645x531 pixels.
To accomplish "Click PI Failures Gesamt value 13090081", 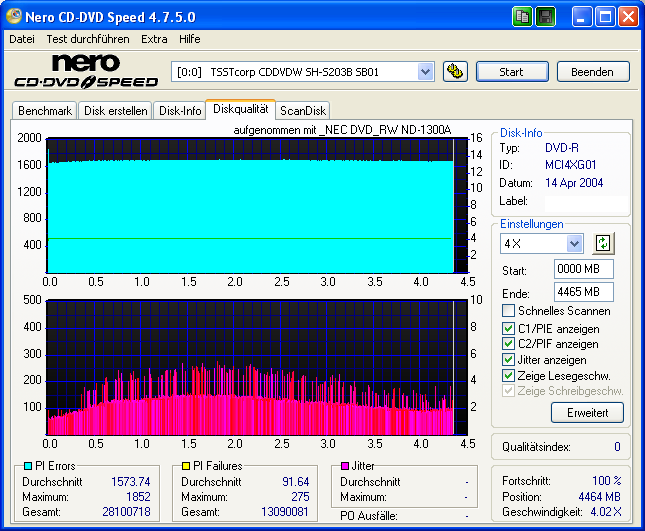I will coord(285,512).
